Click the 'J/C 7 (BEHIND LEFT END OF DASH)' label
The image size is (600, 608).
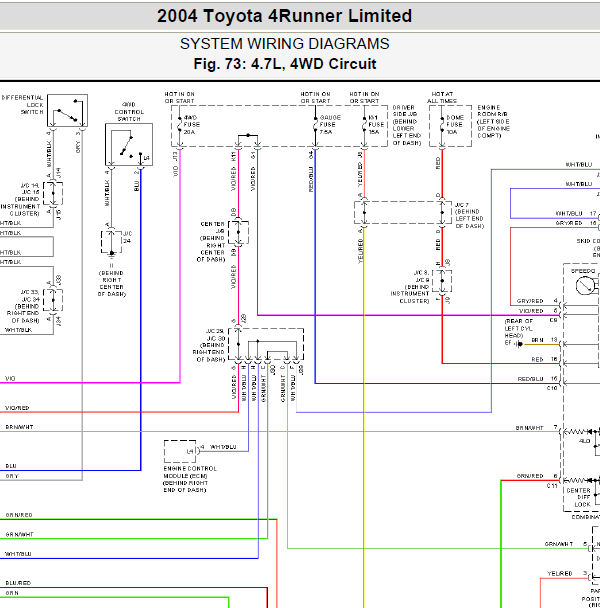469,215
